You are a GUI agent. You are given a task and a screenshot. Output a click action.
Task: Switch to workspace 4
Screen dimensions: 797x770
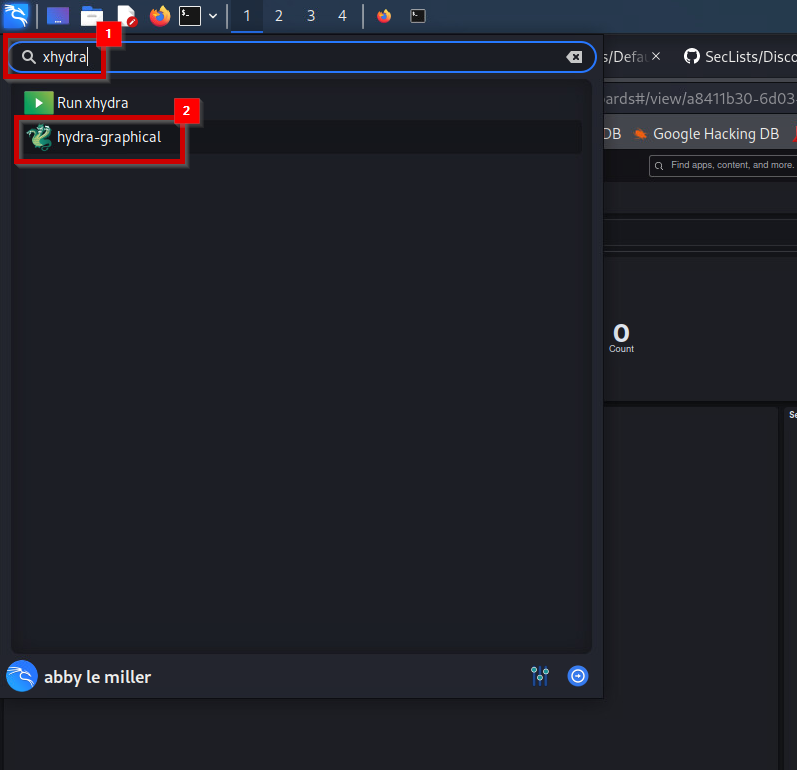coord(343,16)
